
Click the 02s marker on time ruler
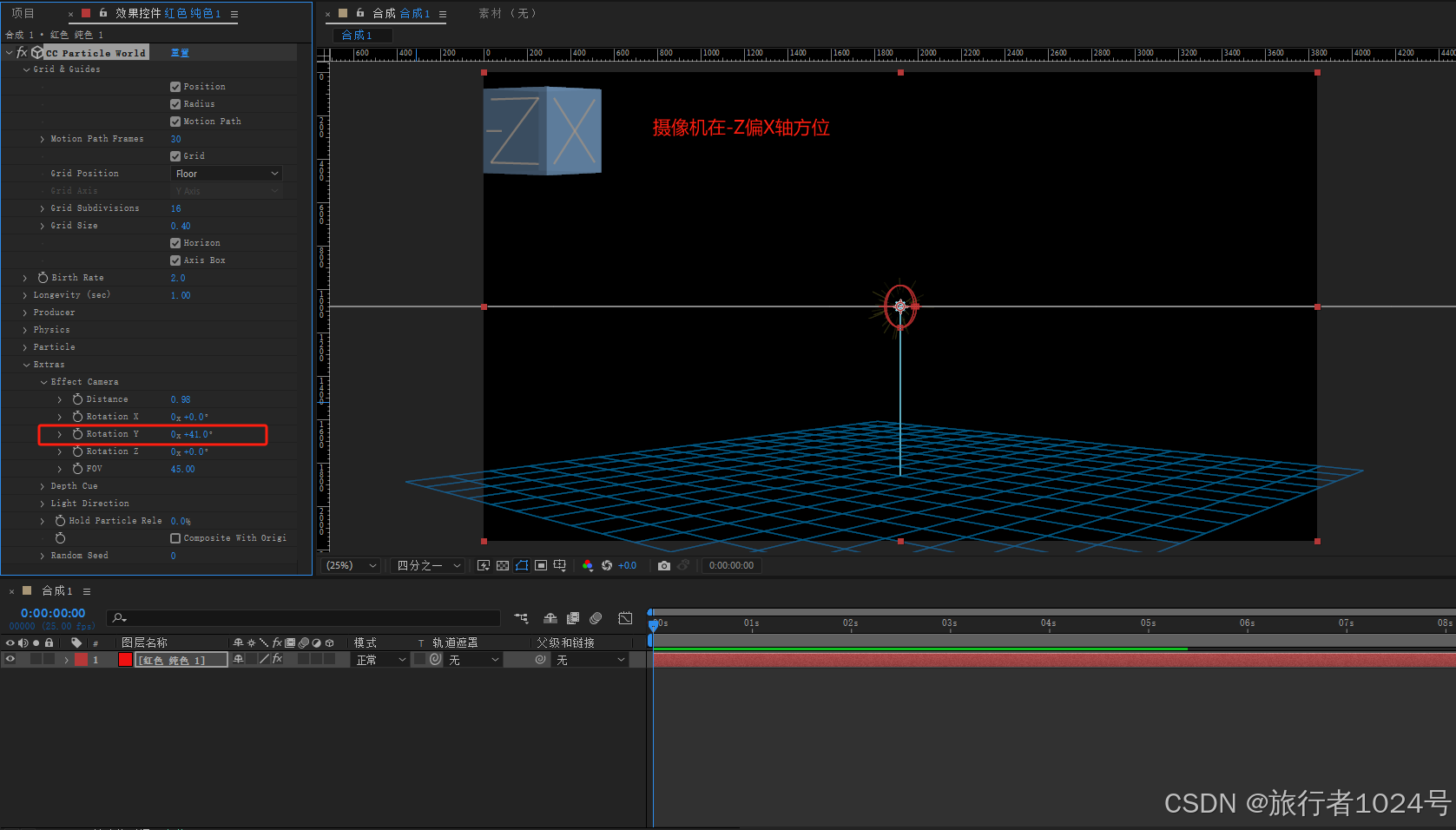[850, 623]
